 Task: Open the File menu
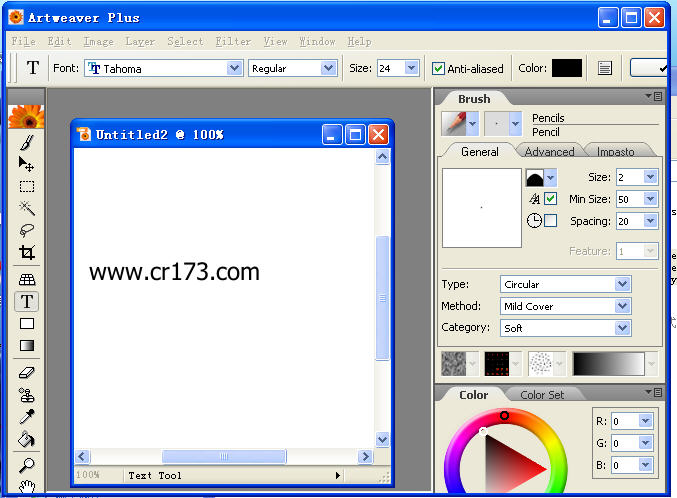[23, 41]
